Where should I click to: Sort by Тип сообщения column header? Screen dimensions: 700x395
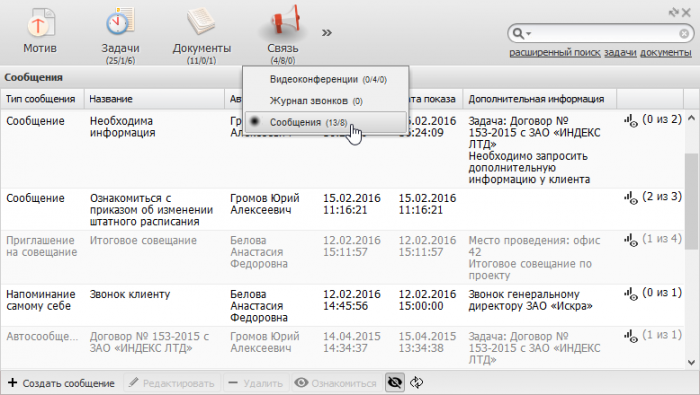42,99
